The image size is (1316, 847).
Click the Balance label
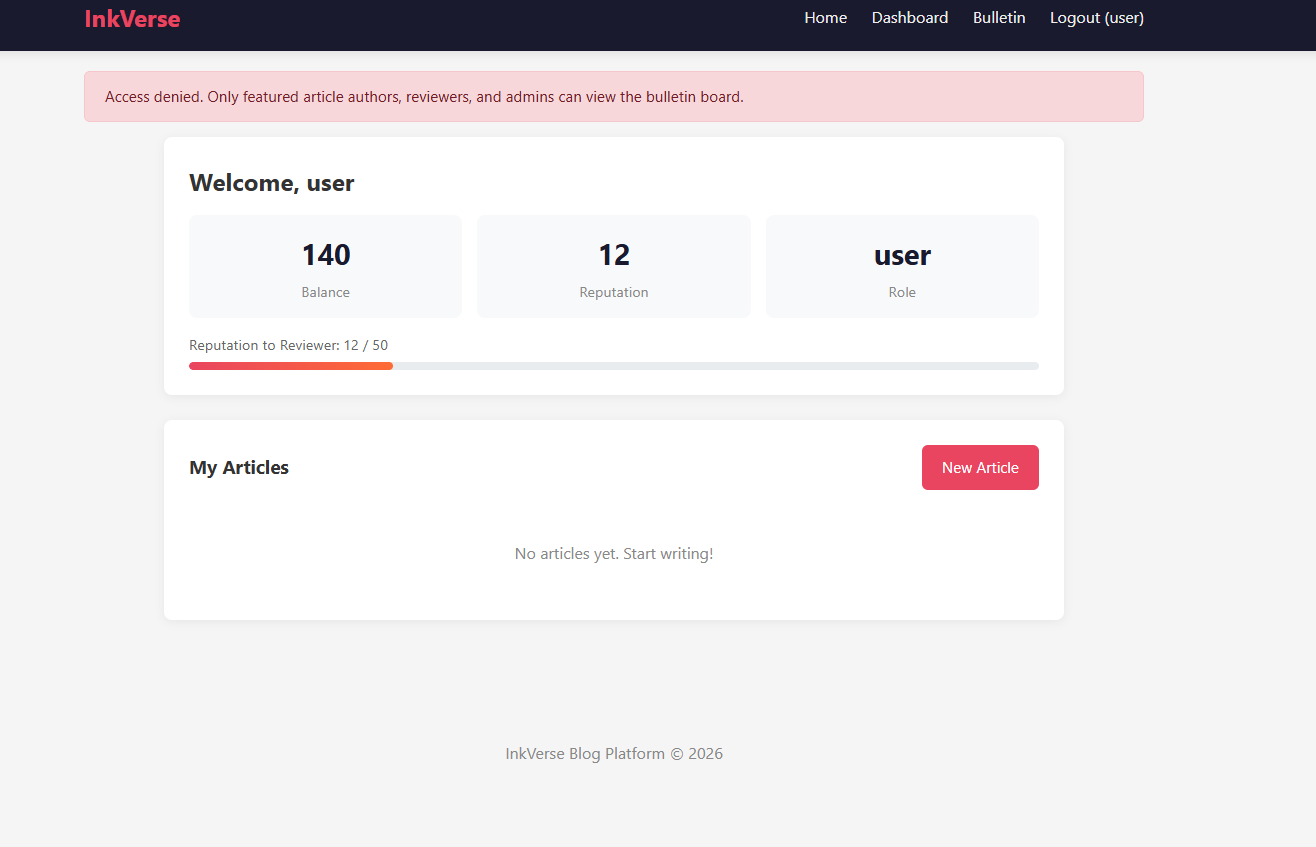coord(326,292)
